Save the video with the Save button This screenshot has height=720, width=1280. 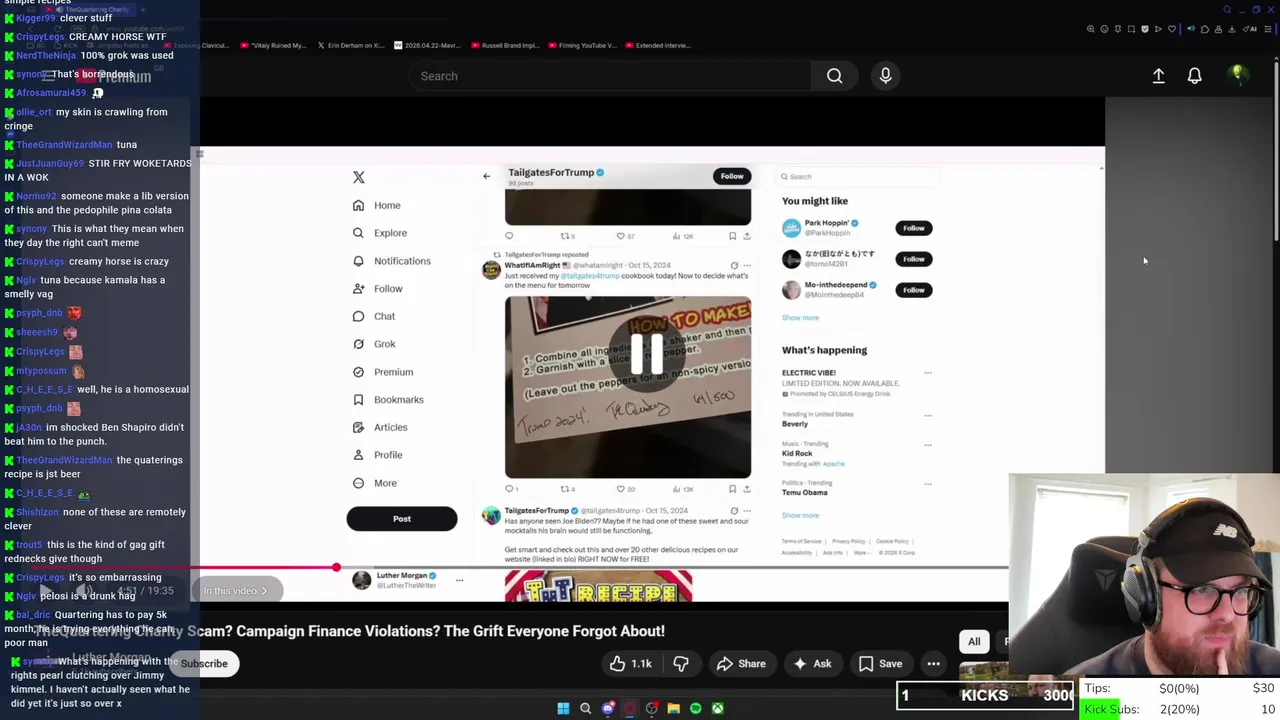tap(880, 664)
